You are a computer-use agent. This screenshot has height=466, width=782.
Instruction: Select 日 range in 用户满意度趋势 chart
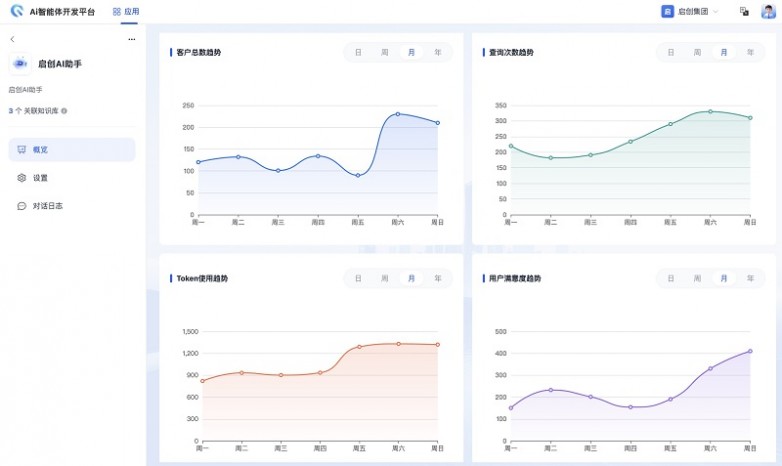pos(671,278)
